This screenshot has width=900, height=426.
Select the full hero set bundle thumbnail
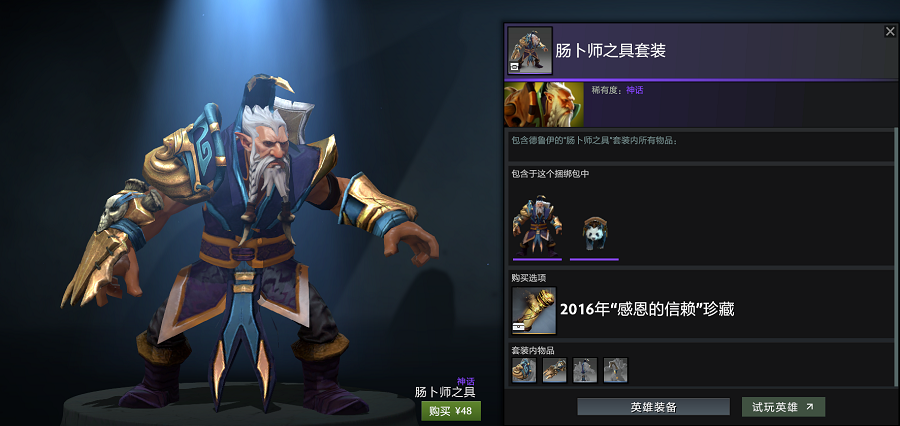click(537, 226)
